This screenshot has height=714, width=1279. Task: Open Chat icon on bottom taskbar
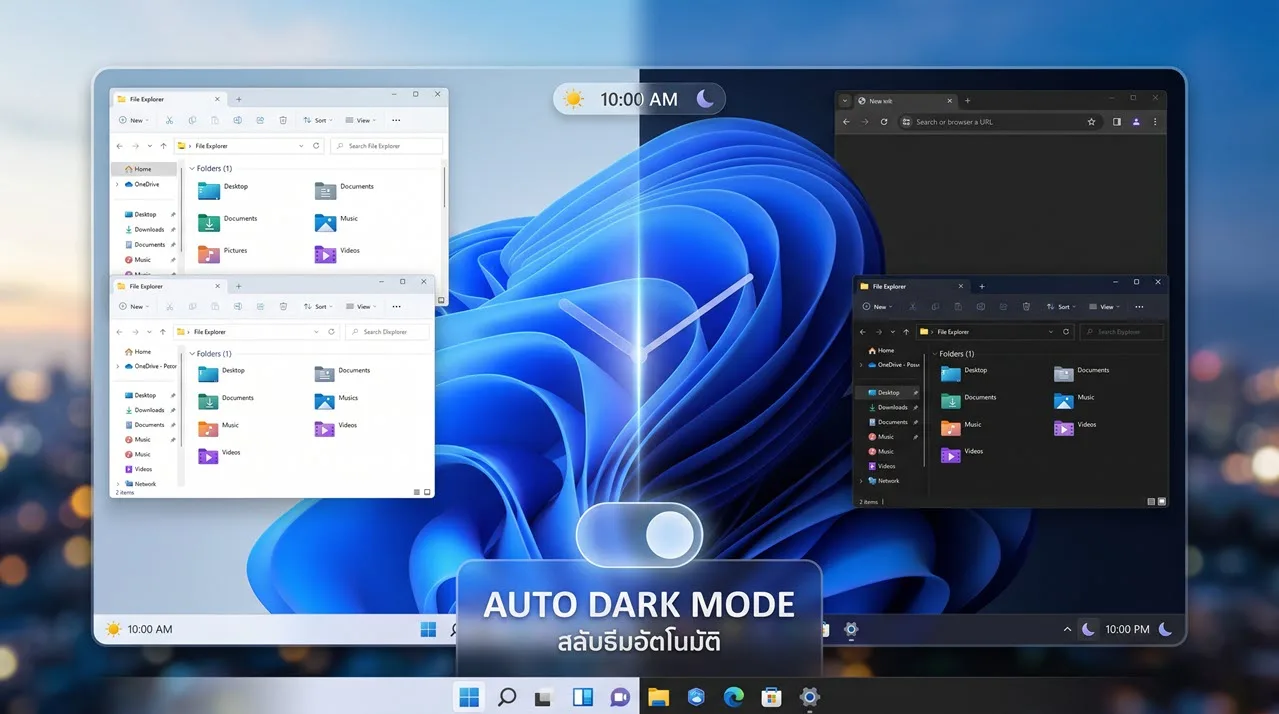click(x=620, y=697)
